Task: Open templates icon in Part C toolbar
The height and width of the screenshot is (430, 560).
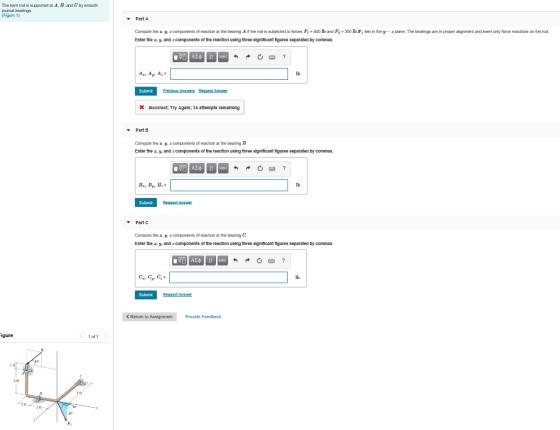Action: (179, 260)
